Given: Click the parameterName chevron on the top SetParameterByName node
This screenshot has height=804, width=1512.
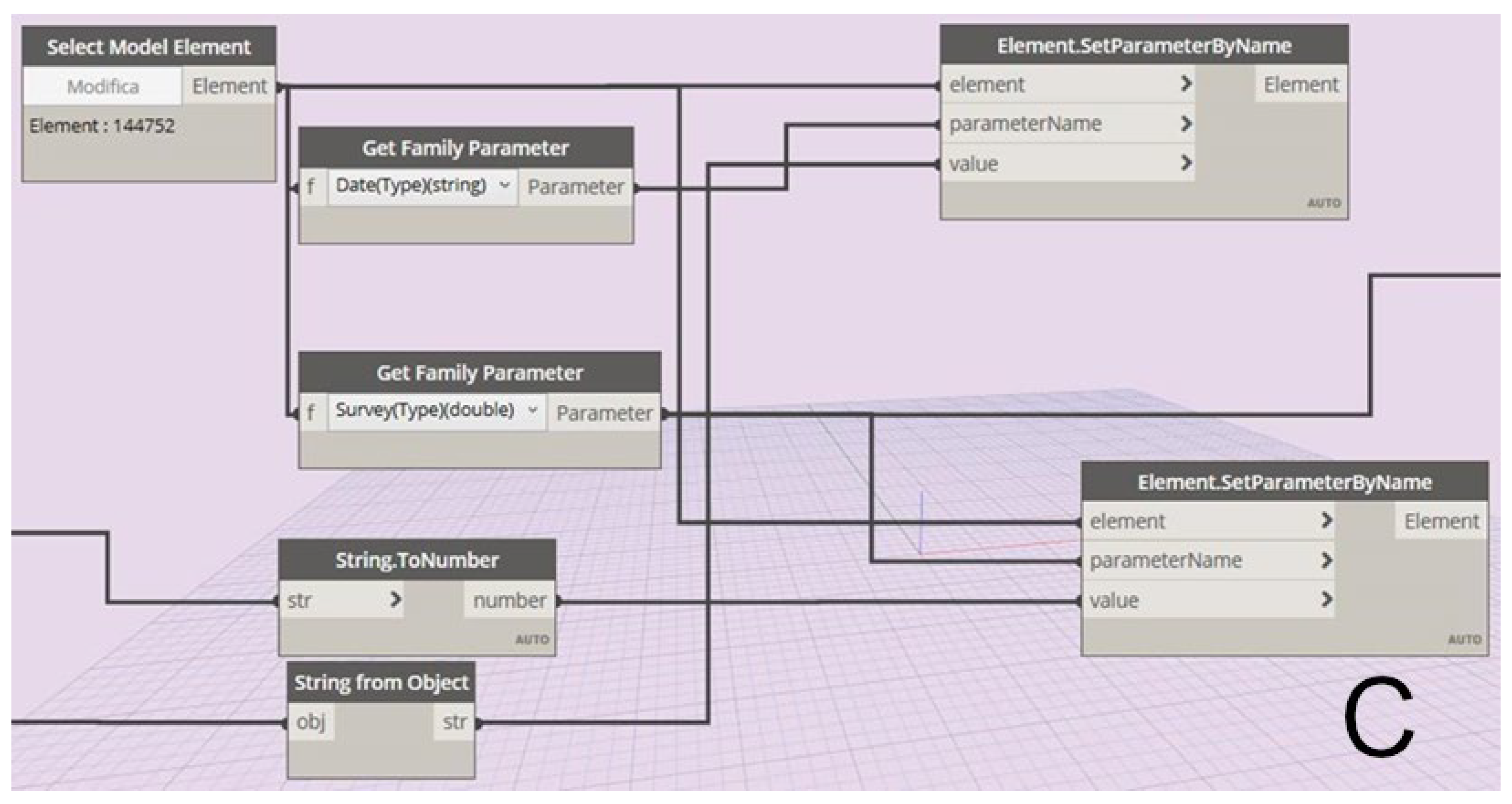Looking at the screenshot, I should click(1185, 123).
